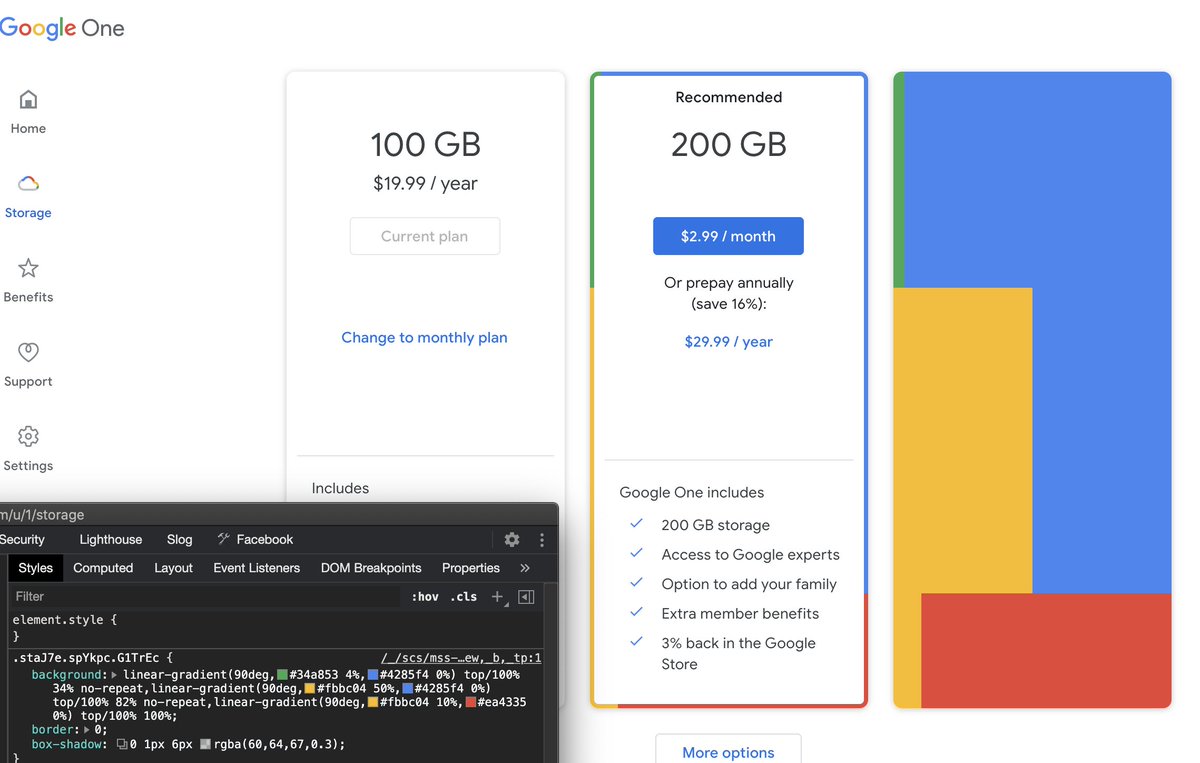Click the $19.99 / year price text
Viewport: 1200px width, 763px height.
425,184
